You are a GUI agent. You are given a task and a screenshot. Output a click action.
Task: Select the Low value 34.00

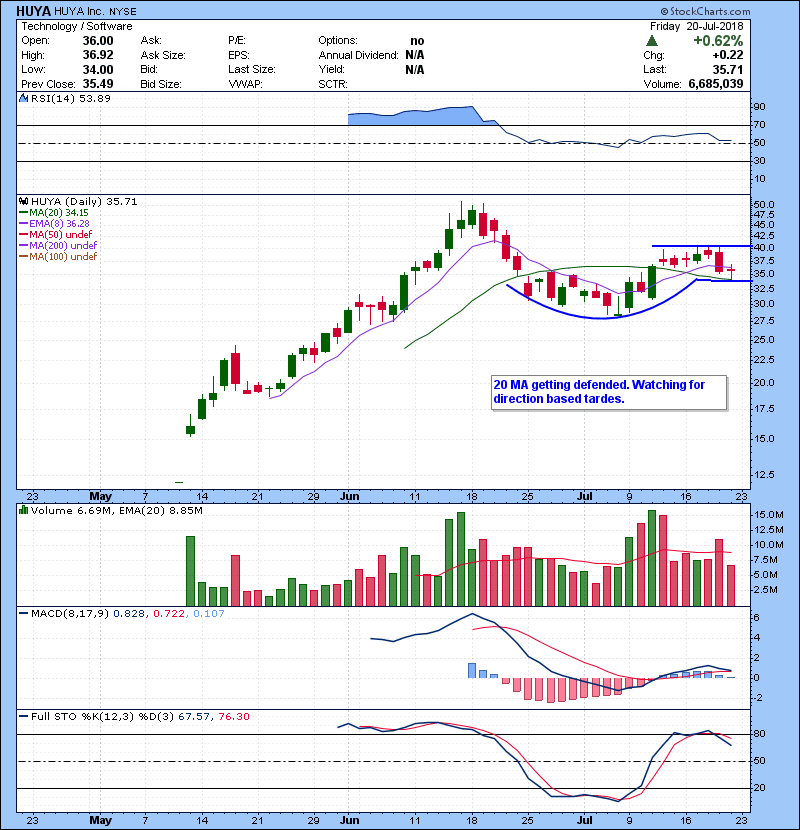[x=98, y=69]
